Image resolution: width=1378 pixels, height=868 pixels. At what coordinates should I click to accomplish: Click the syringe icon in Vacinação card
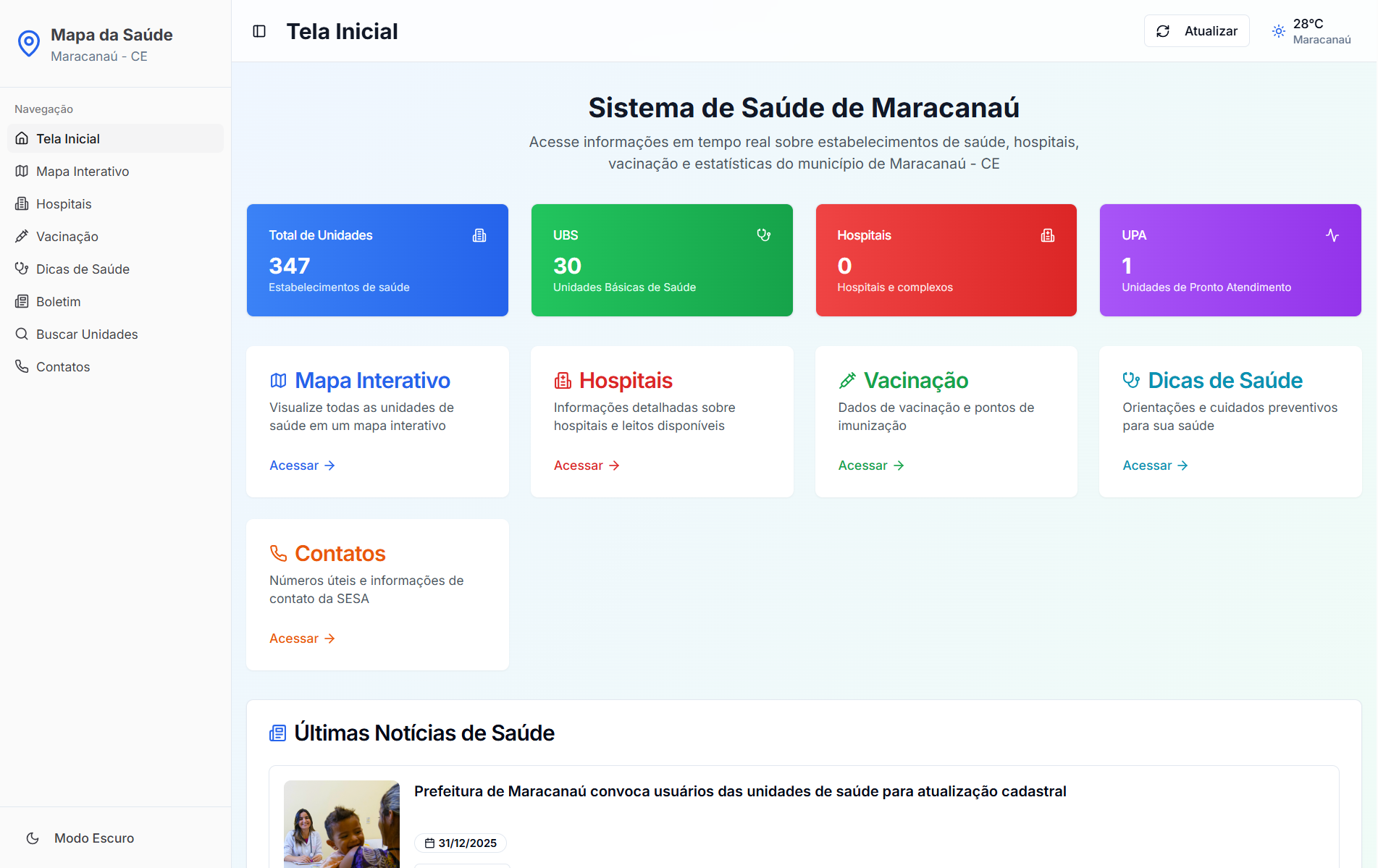[x=847, y=381]
